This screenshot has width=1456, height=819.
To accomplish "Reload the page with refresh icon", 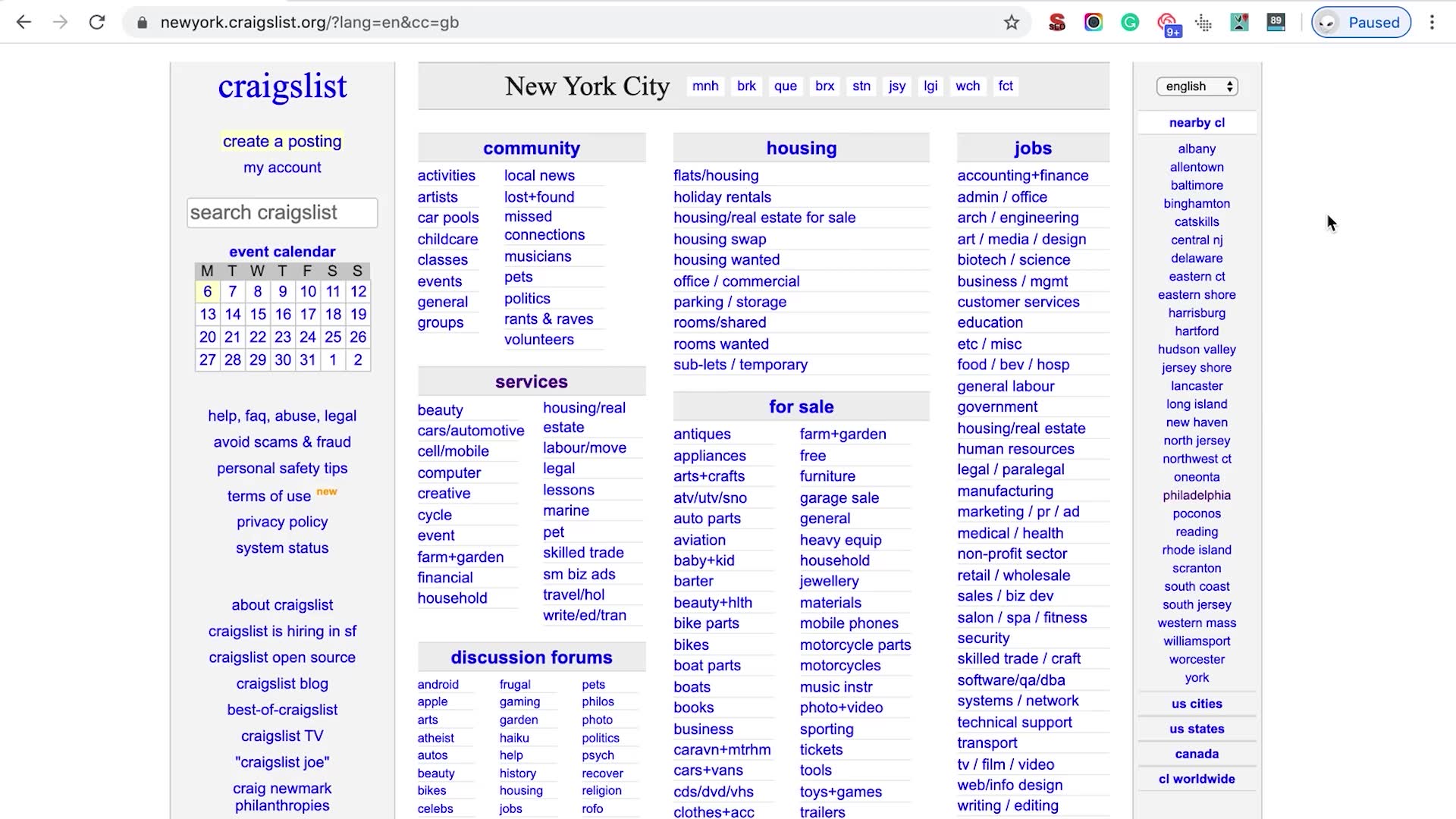I will click(x=97, y=23).
